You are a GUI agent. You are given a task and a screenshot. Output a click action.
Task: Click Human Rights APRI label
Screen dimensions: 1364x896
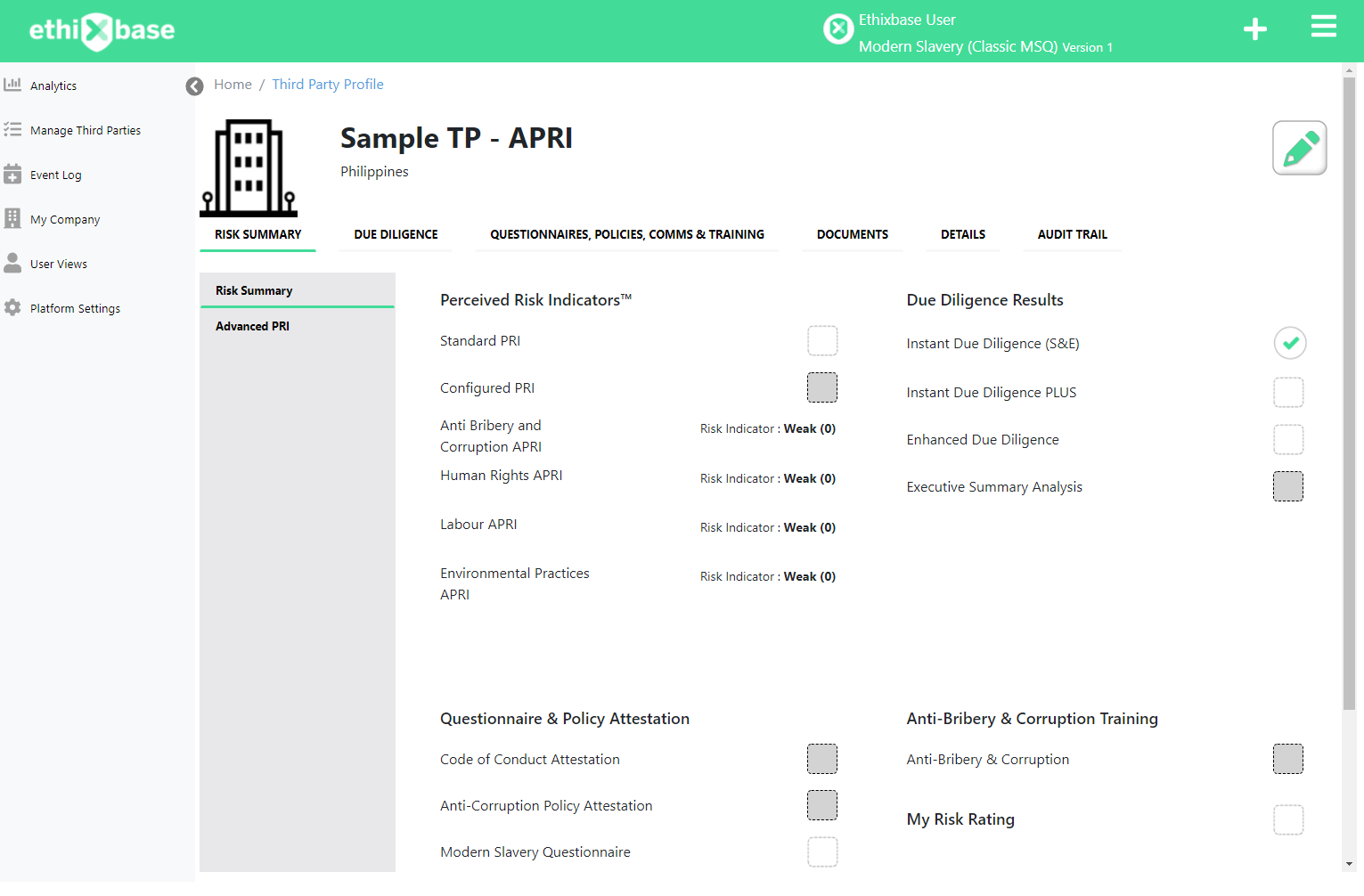pyautogui.click(x=502, y=476)
